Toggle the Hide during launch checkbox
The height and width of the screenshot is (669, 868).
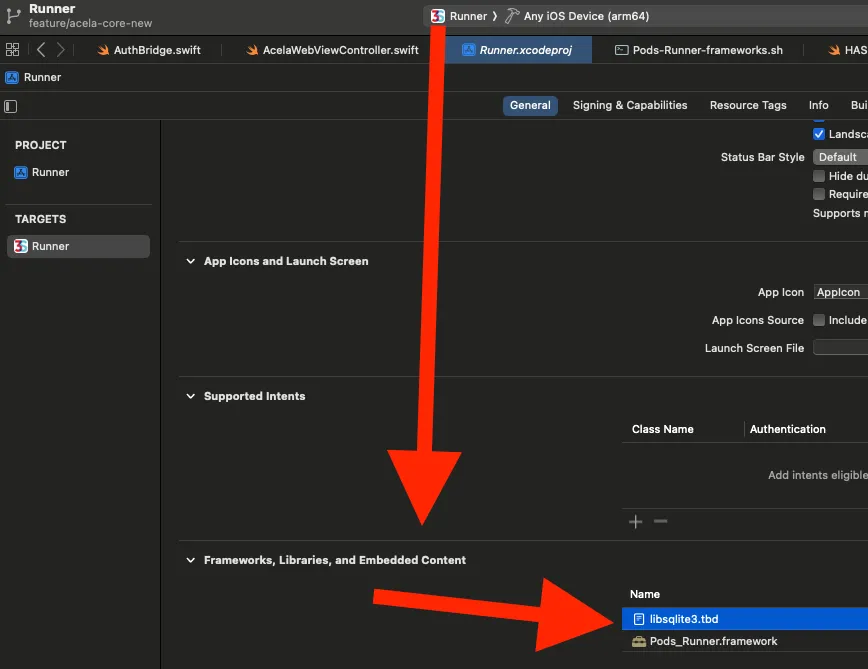pyautogui.click(x=819, y=176)
